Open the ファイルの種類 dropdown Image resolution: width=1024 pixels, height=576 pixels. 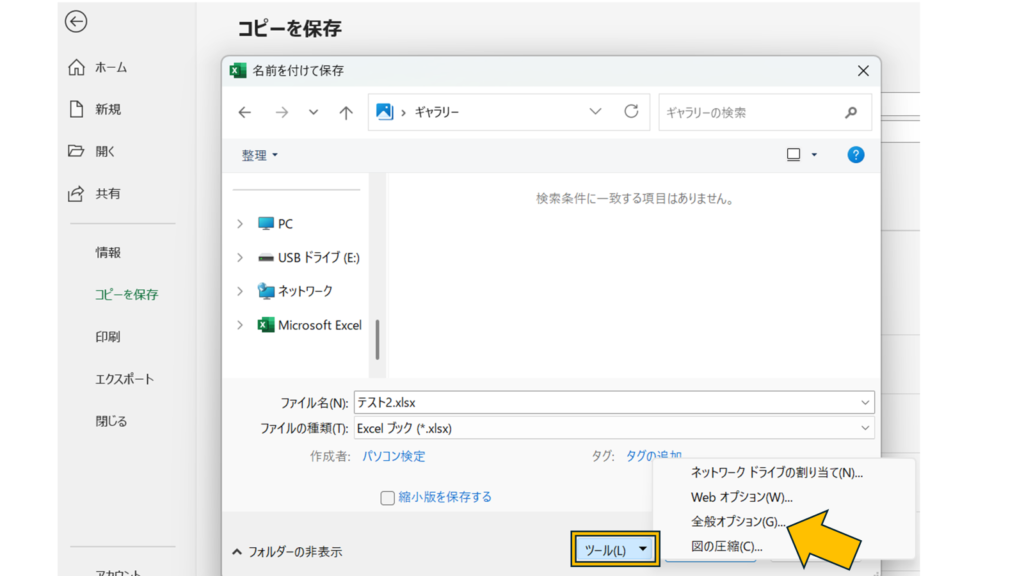[x=865, y=429]
